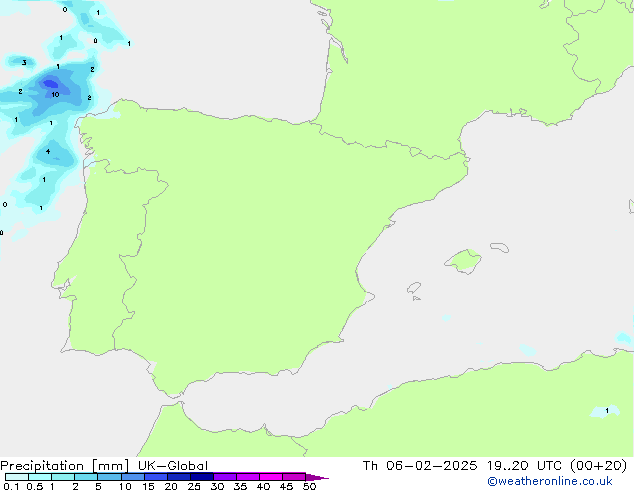Click the '19..20 UTC' time text
The height and width of the screenshot is (490, 634).
525,466
